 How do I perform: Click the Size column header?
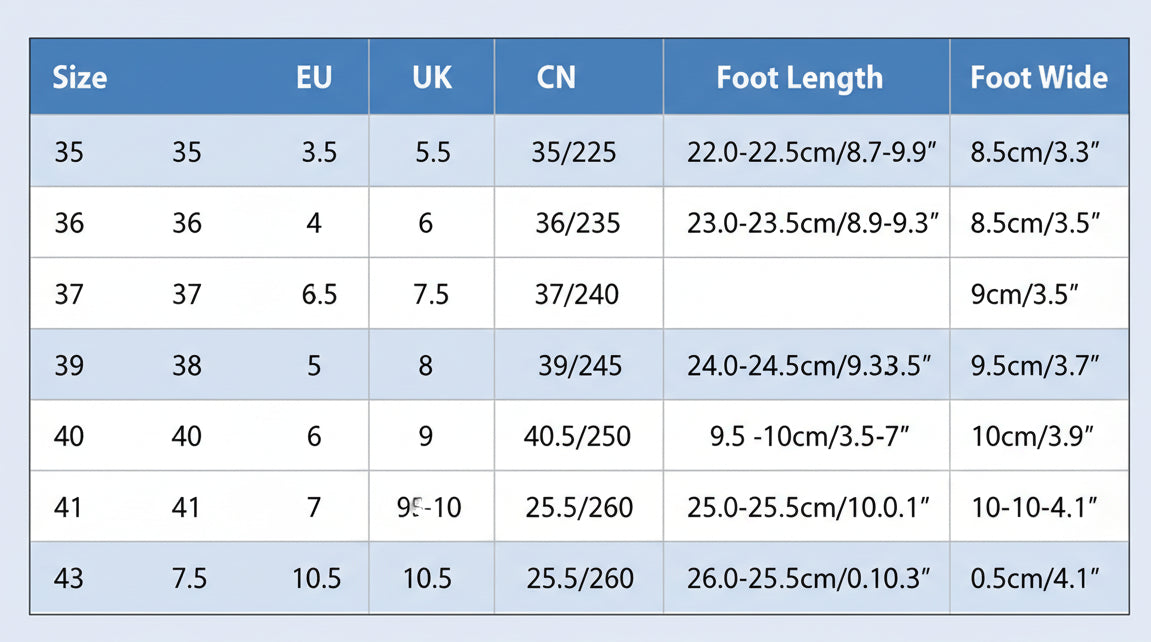click(79, 77)
